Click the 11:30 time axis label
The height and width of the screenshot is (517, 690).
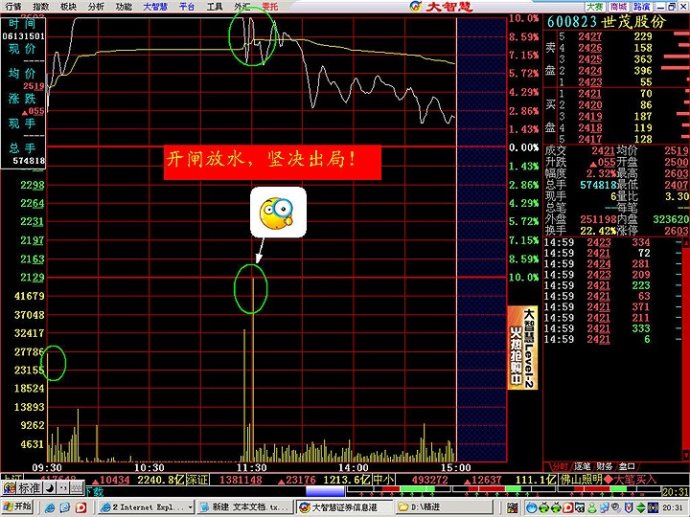coord(252,467)
